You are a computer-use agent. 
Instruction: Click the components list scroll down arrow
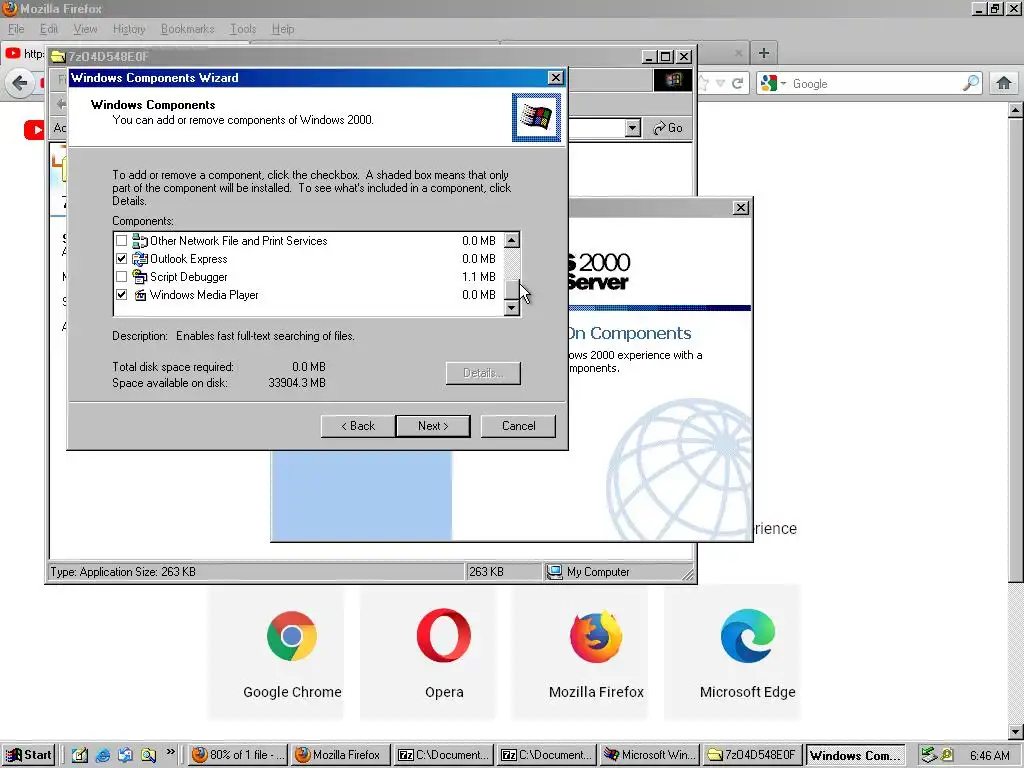pos(512,308)
